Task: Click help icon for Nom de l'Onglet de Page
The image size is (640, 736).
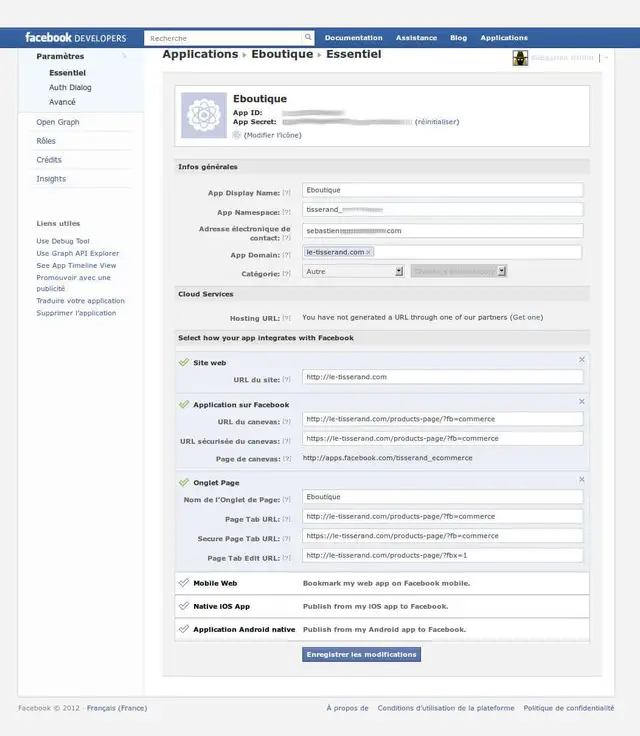Action: tap(286, 500)
